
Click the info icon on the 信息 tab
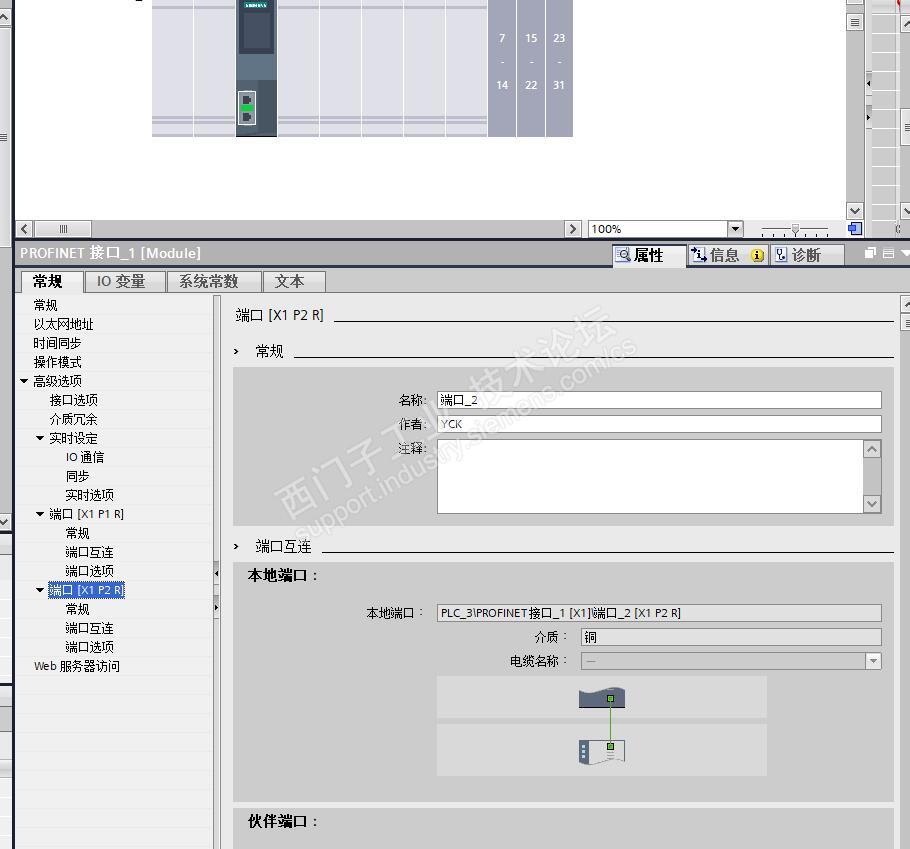757,255
